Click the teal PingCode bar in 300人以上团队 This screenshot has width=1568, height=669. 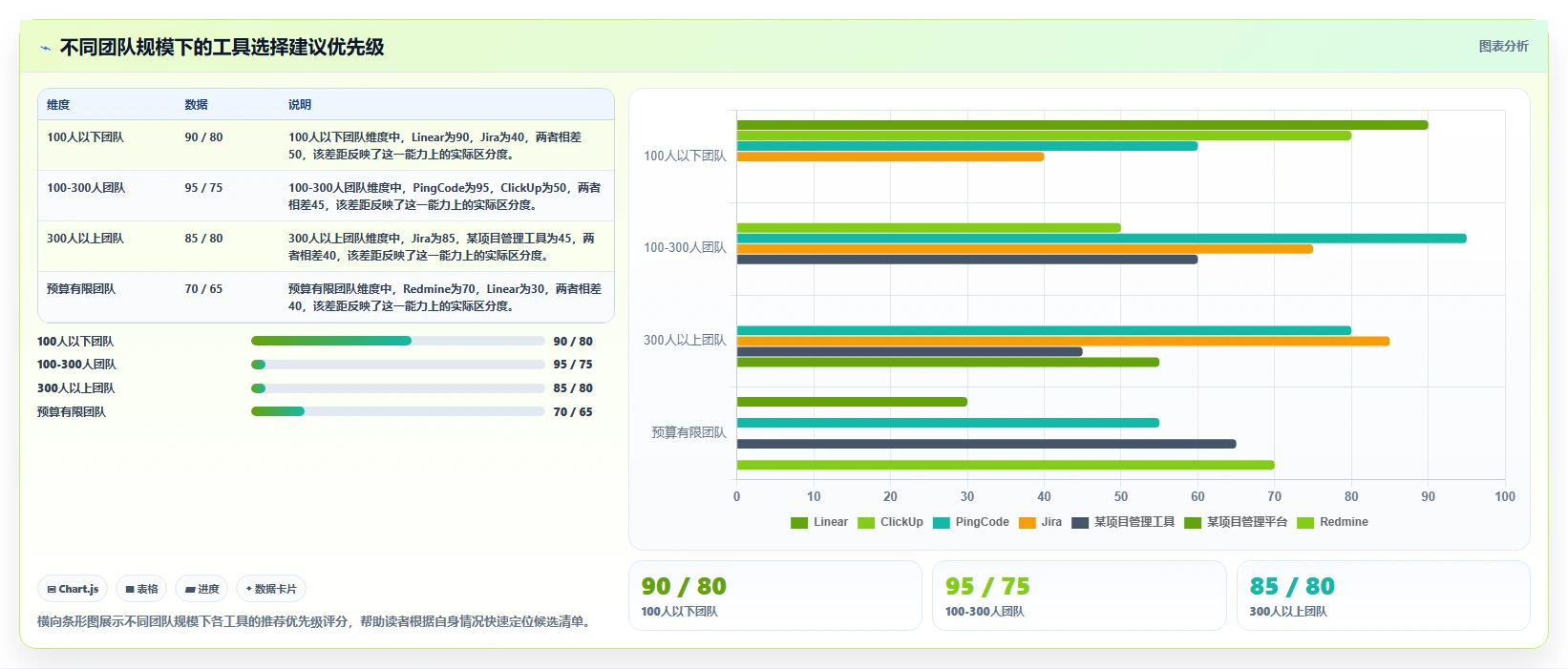point(1044,330)
